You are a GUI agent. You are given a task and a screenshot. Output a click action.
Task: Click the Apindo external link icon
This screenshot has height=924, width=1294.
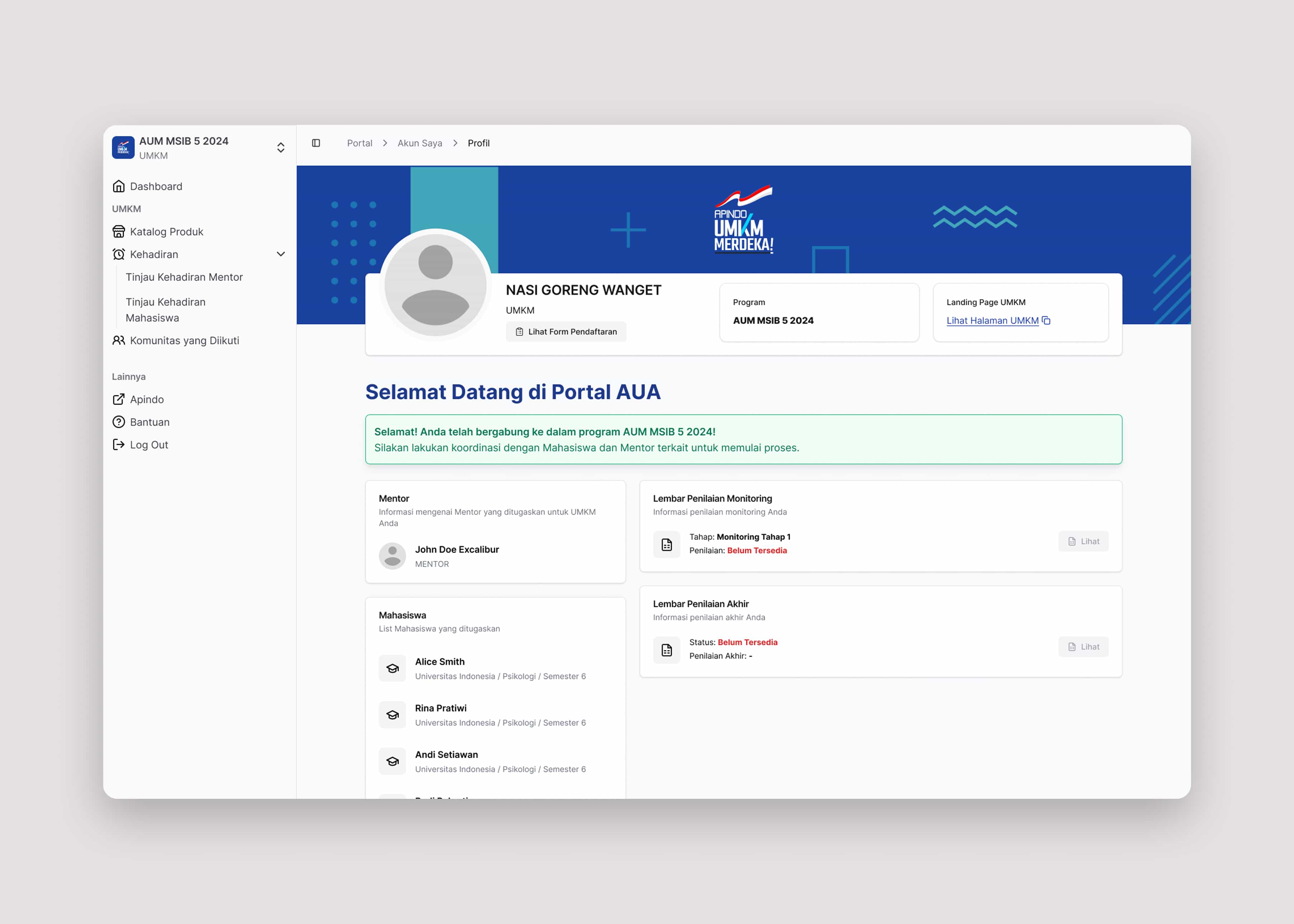click(x=118, y=400)
